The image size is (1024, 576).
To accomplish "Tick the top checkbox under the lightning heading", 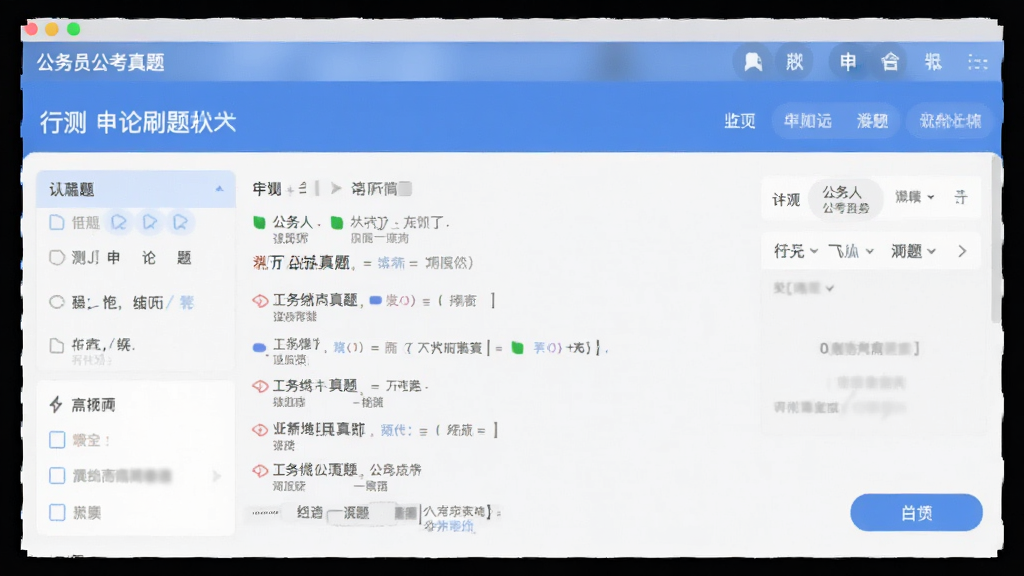I will point(57,440).
